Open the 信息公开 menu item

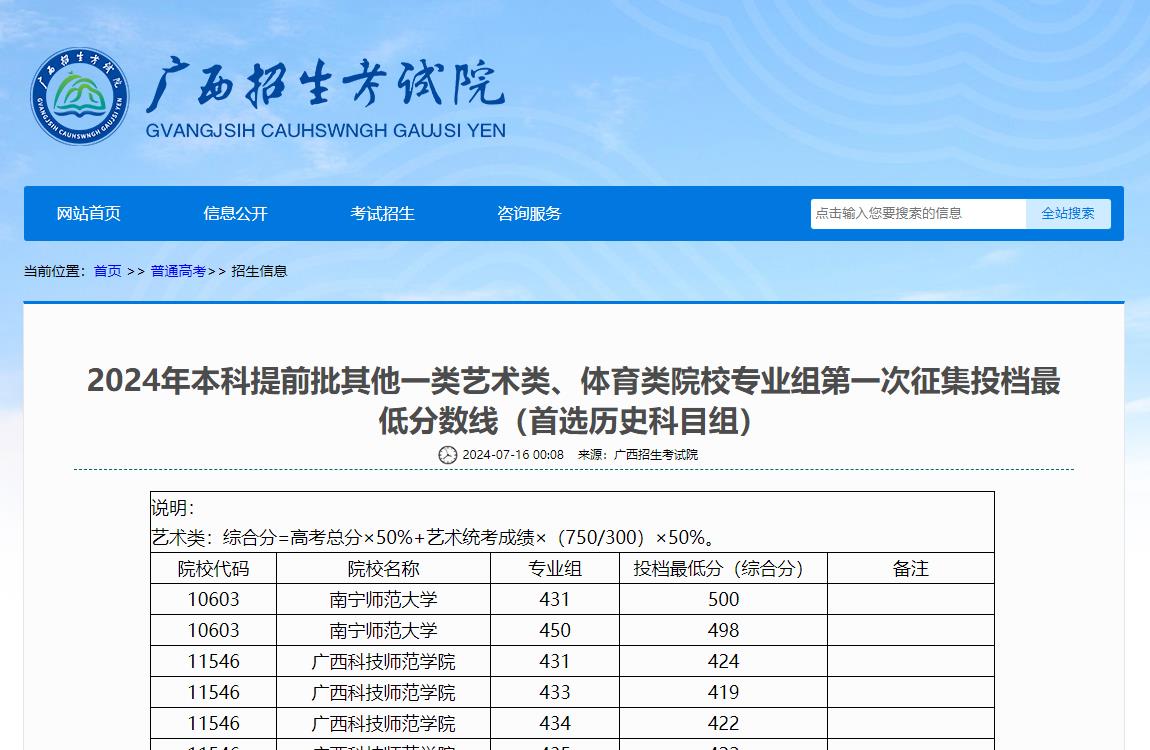pos(233,213)
